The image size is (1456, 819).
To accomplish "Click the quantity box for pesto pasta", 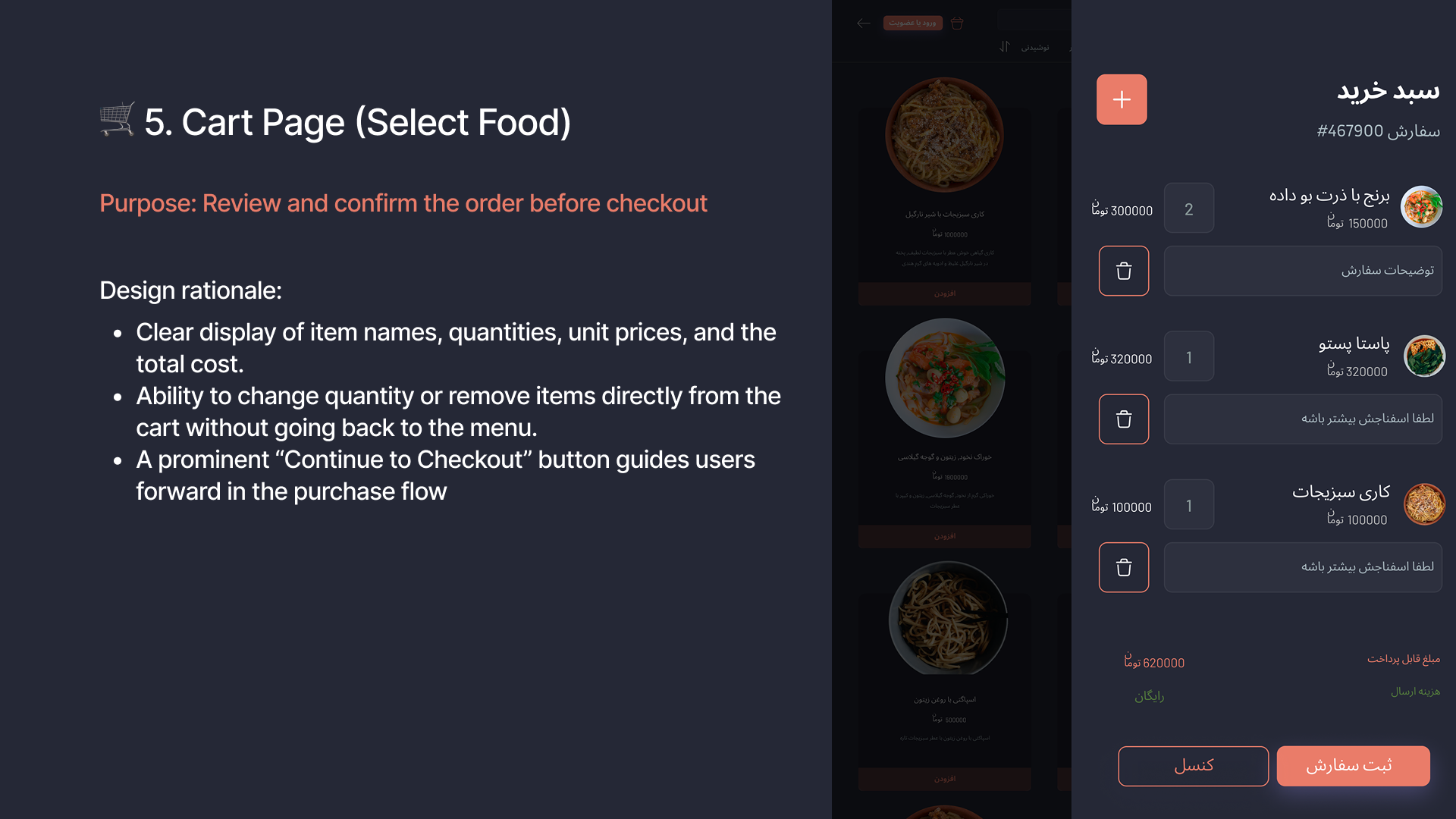I will 1188,356.
